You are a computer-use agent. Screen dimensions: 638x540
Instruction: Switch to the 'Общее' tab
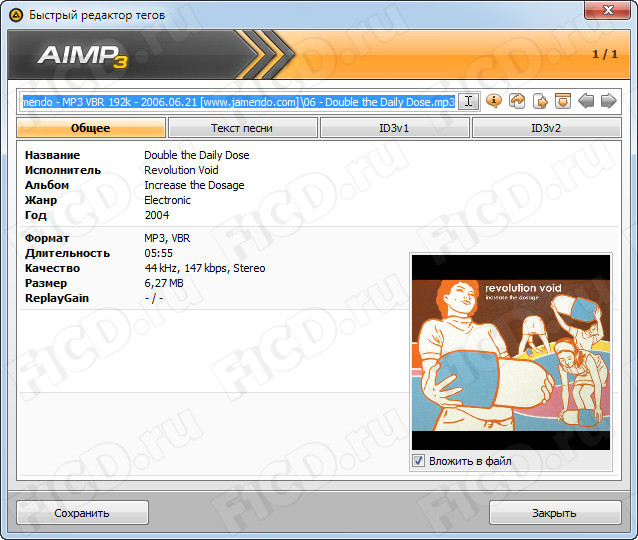click(x=91, y=128)
